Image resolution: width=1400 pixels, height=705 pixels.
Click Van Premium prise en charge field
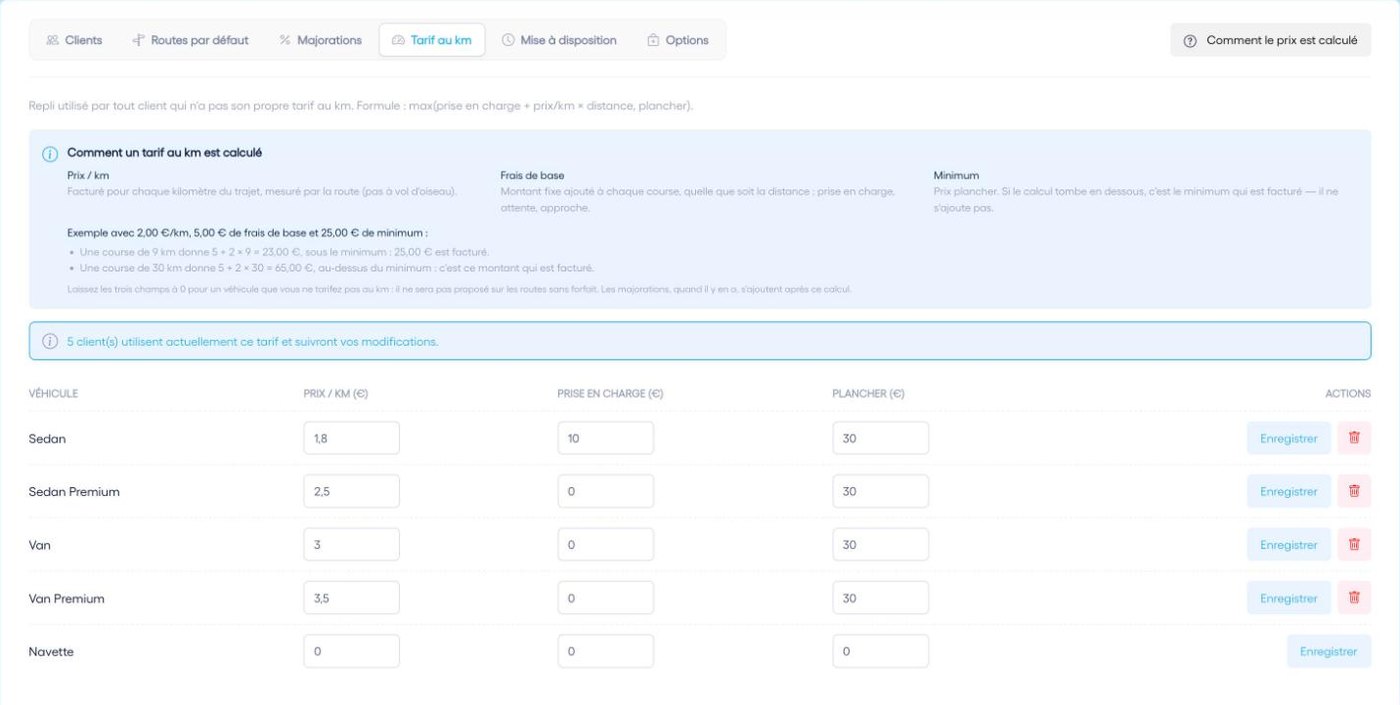[x=606, y=598]
